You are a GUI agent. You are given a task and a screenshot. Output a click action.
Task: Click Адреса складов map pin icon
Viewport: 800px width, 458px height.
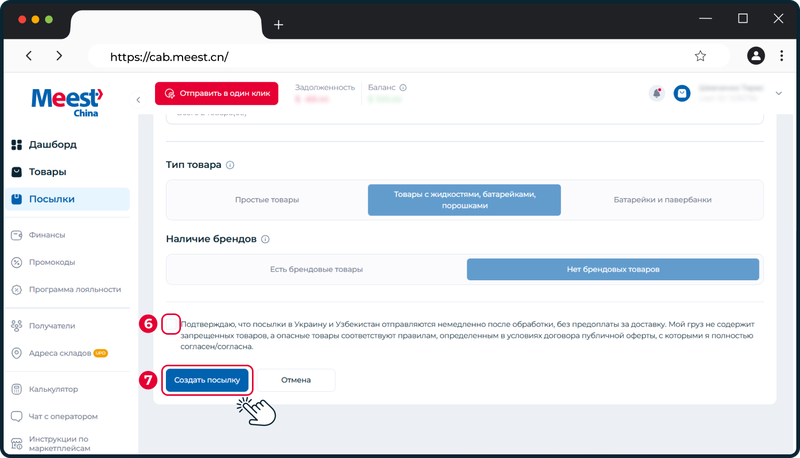click(16, 353)
